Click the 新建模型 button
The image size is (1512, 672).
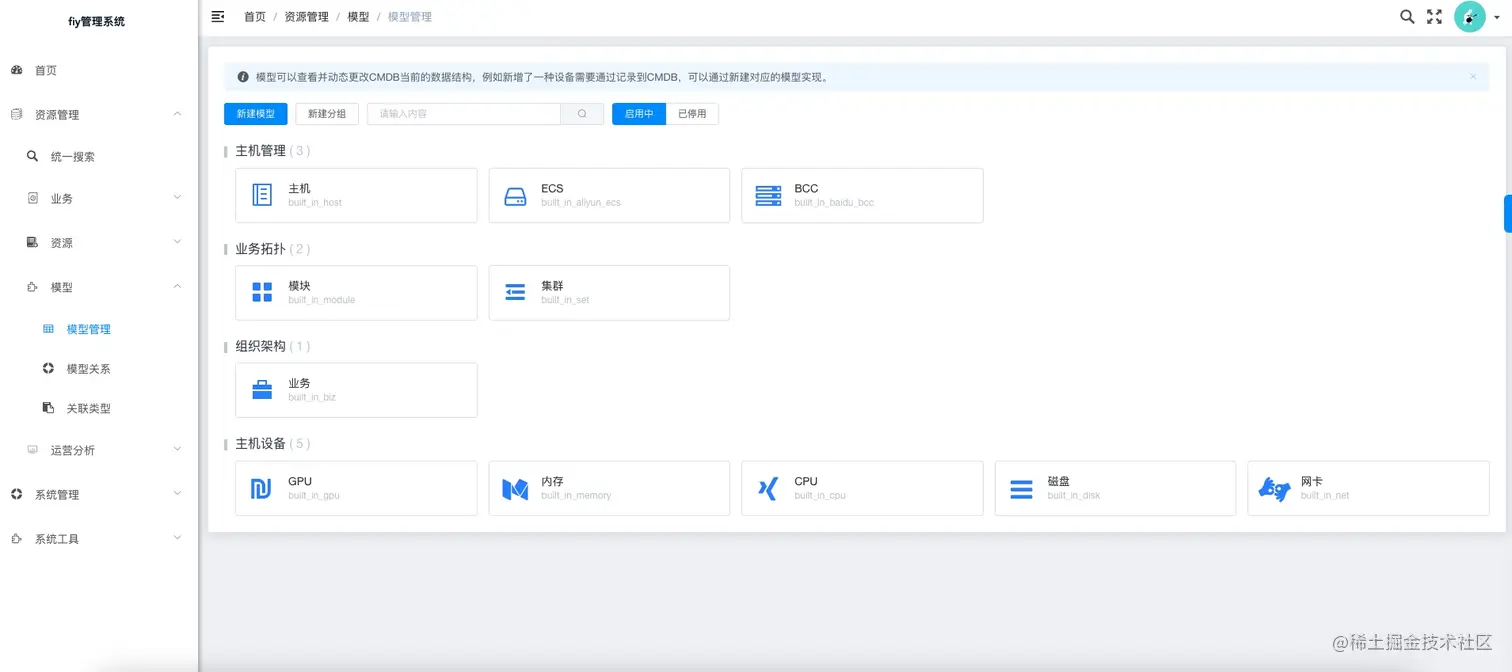click(x=256, y=114)
